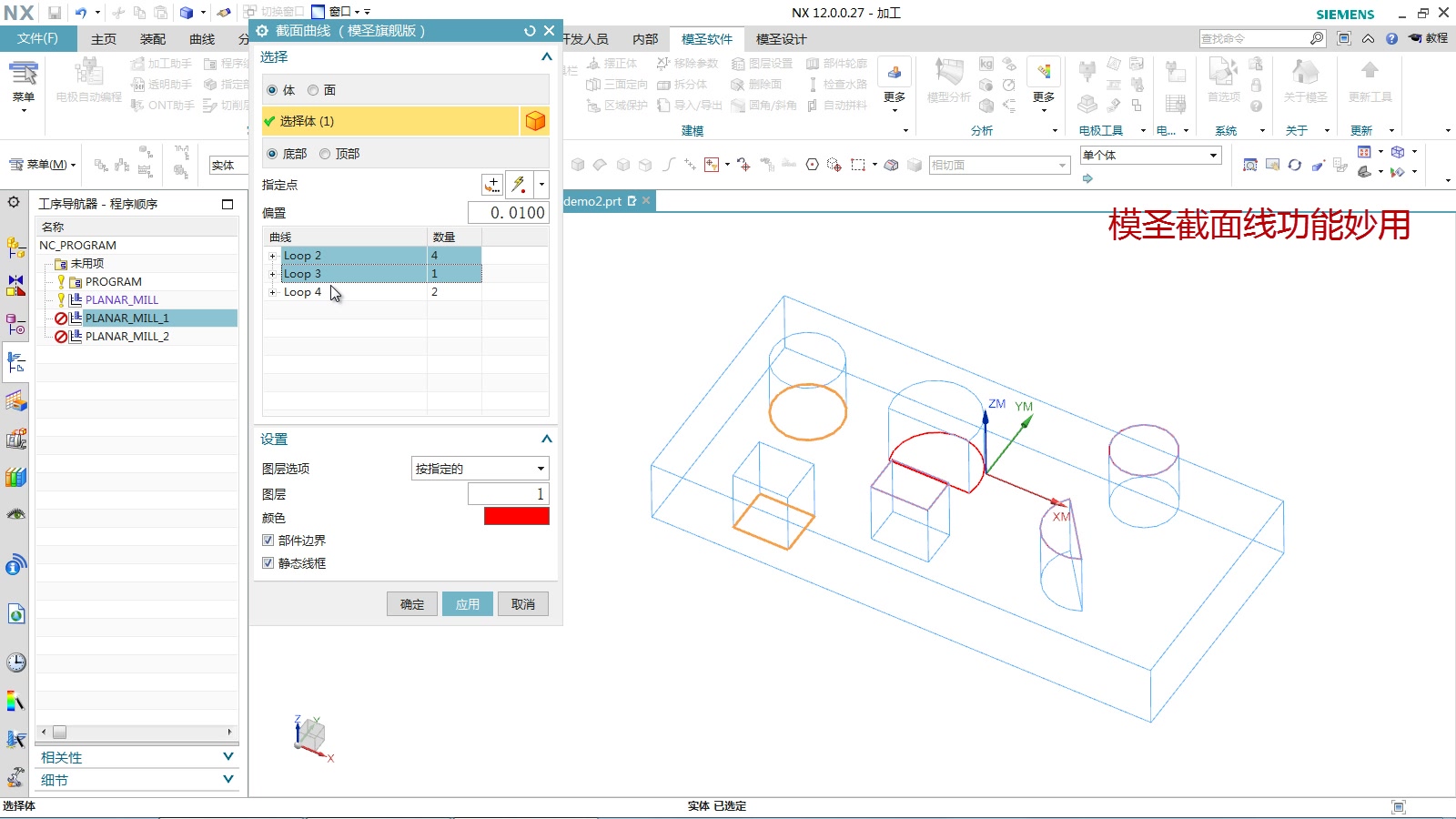This screenshot has width=1456, height=819.
Task: Click the navigator settings gear icon
Action: point(14,202)
